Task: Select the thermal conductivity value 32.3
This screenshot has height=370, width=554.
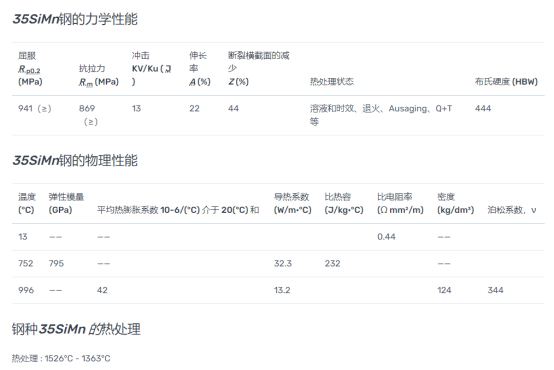Action: tap(283, 263)
